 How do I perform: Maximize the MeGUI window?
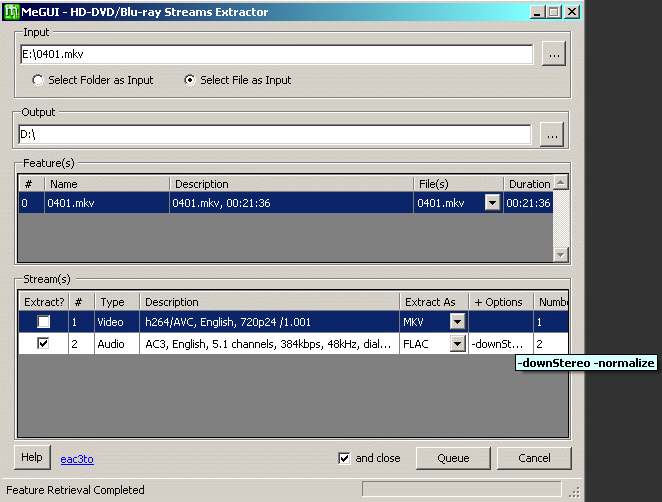[x=553, y=12]
